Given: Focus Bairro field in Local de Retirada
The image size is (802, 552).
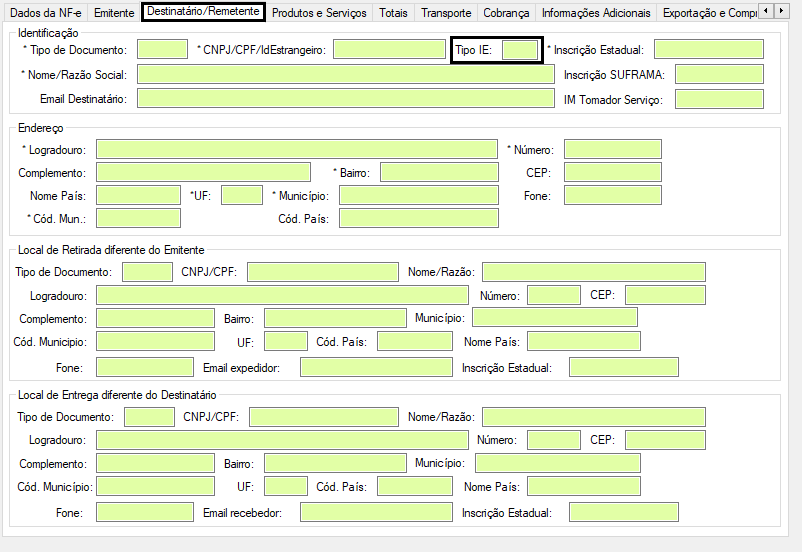Looking at the screenshot, I should pyautogui.click(x=336, y=318).
